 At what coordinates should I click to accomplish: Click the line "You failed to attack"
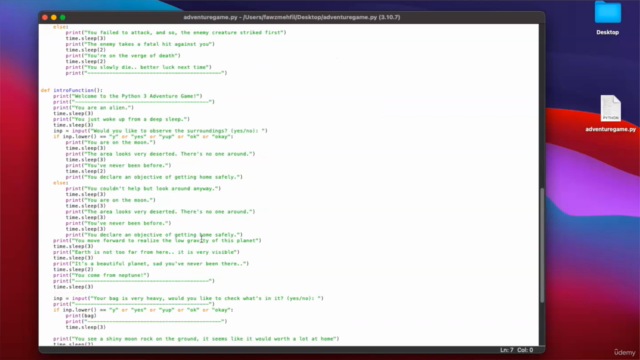[x=176, y=33]
